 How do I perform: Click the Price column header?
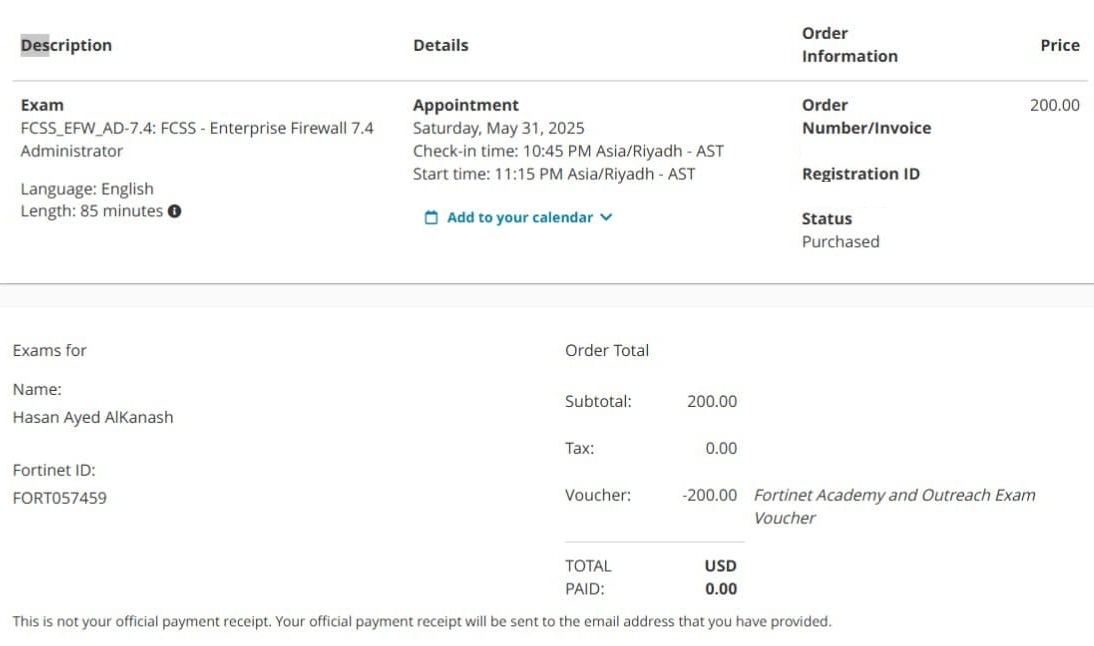tap(1059, 45)
